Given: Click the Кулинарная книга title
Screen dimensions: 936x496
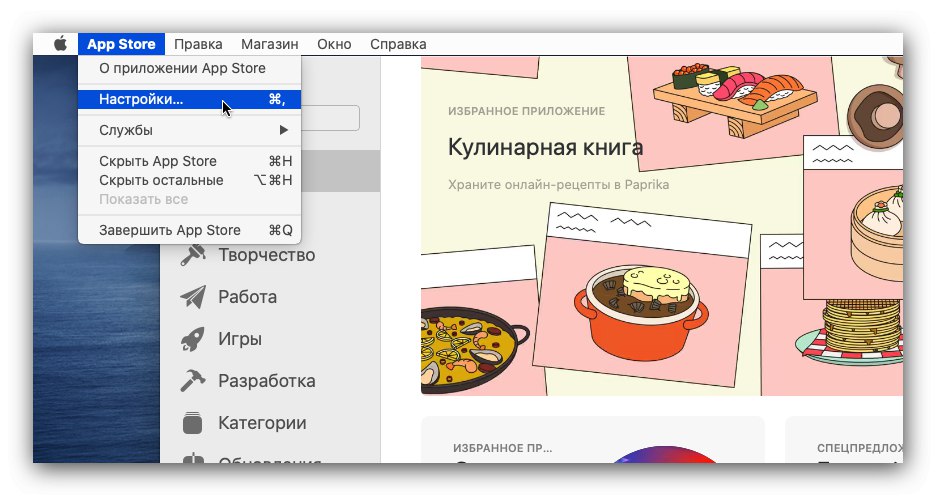Looking at the screenshot, I should [545, 147].
